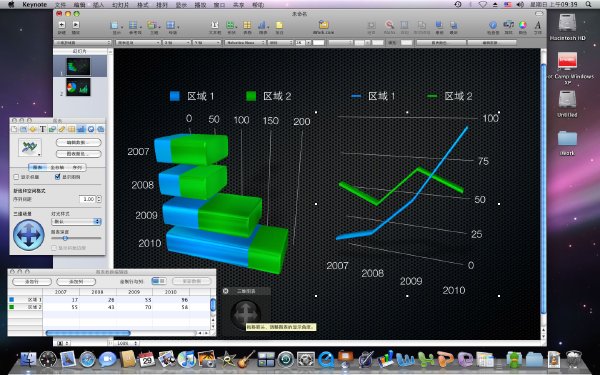Screen dimensions: 600x375
Task: Click the iWork.com share toolbar icon
Action: (323, 25)
